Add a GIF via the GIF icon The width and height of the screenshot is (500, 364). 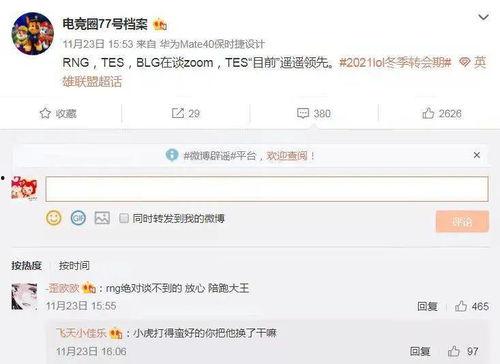click(78, 218)
